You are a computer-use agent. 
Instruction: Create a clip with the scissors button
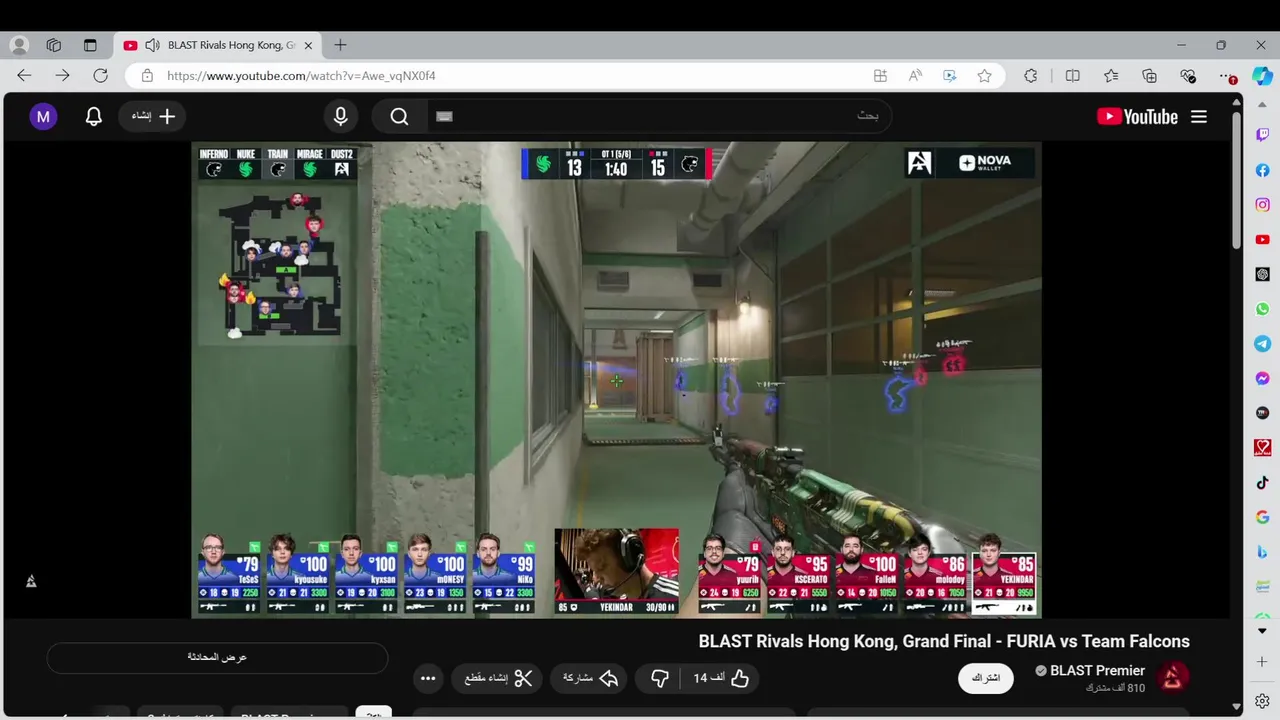[497, 678]
